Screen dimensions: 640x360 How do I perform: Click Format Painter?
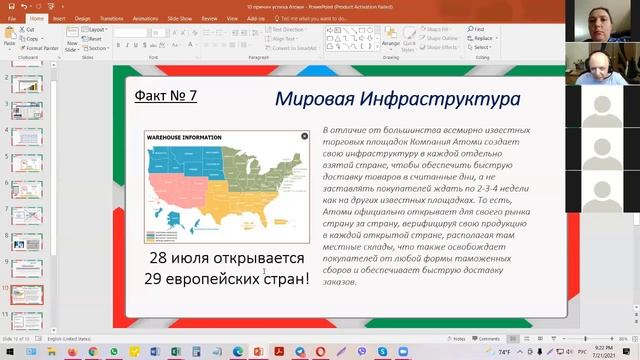39,48
